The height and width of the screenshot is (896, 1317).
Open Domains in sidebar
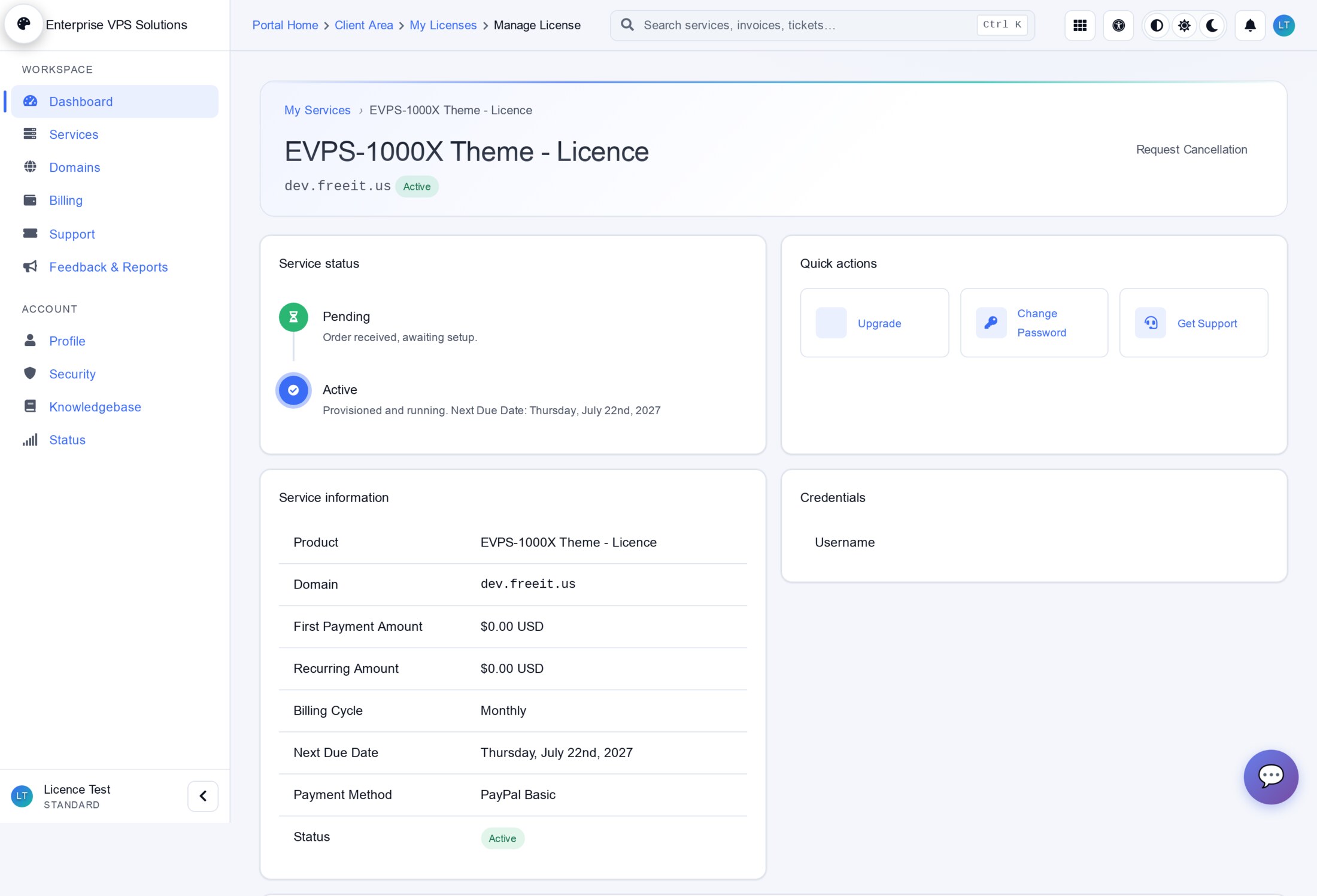click(115, 167)
